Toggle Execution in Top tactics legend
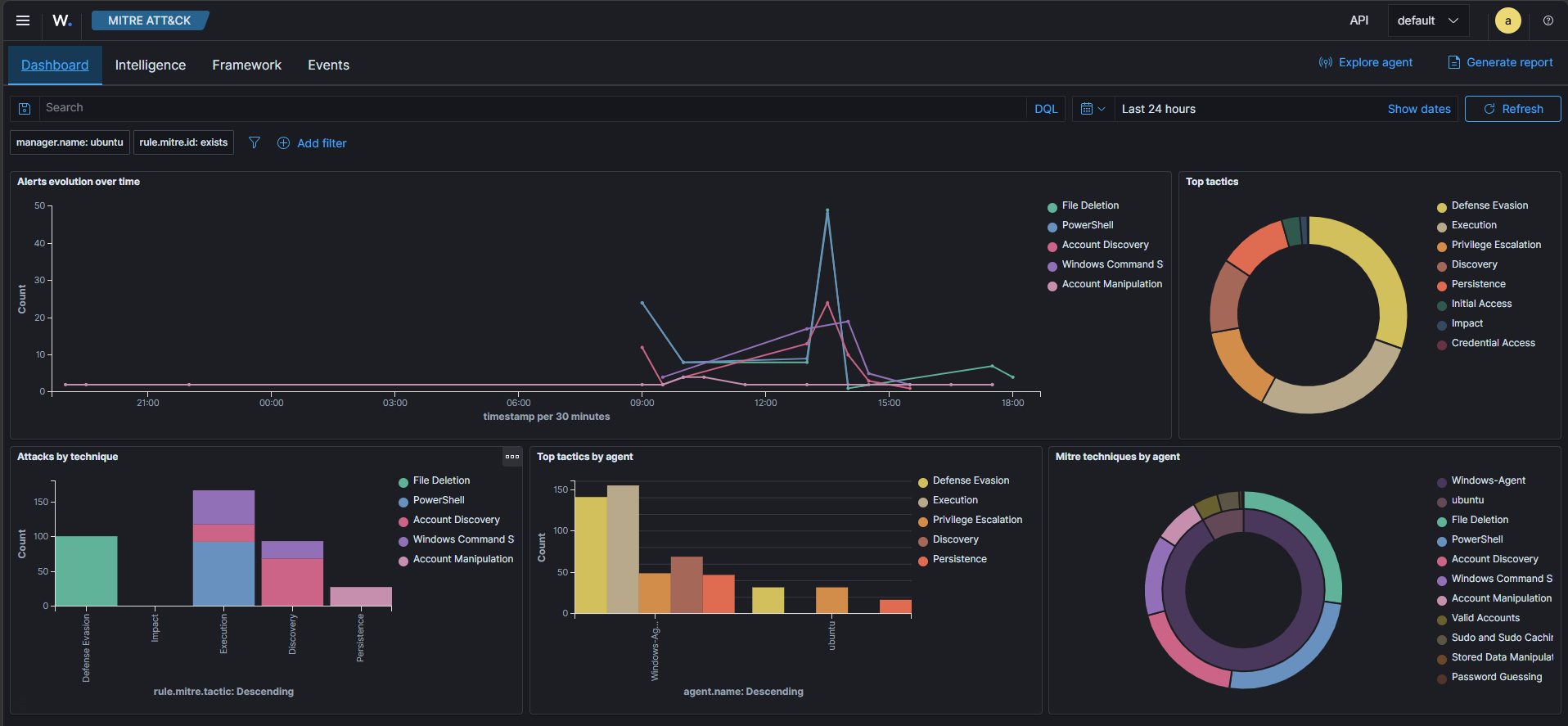The height and width of the screenshot is (726, 1568). pos(1473,225)
